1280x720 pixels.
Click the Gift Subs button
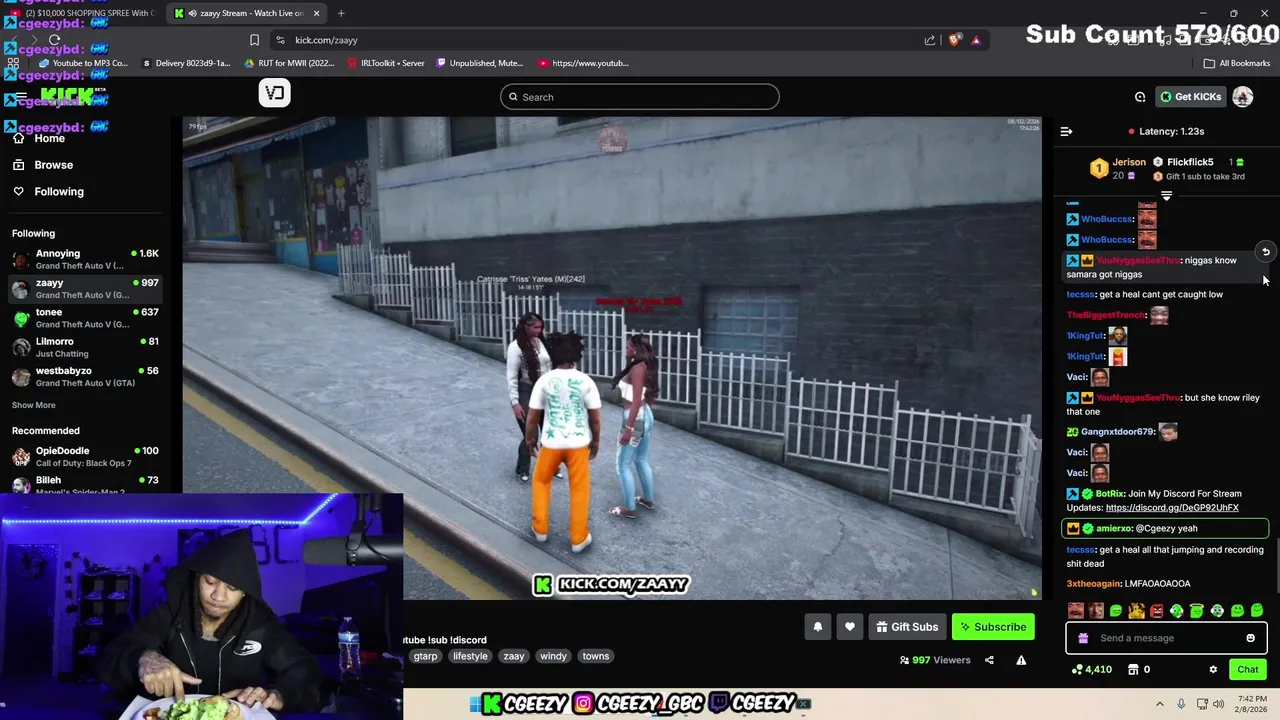tap(907, 627)
